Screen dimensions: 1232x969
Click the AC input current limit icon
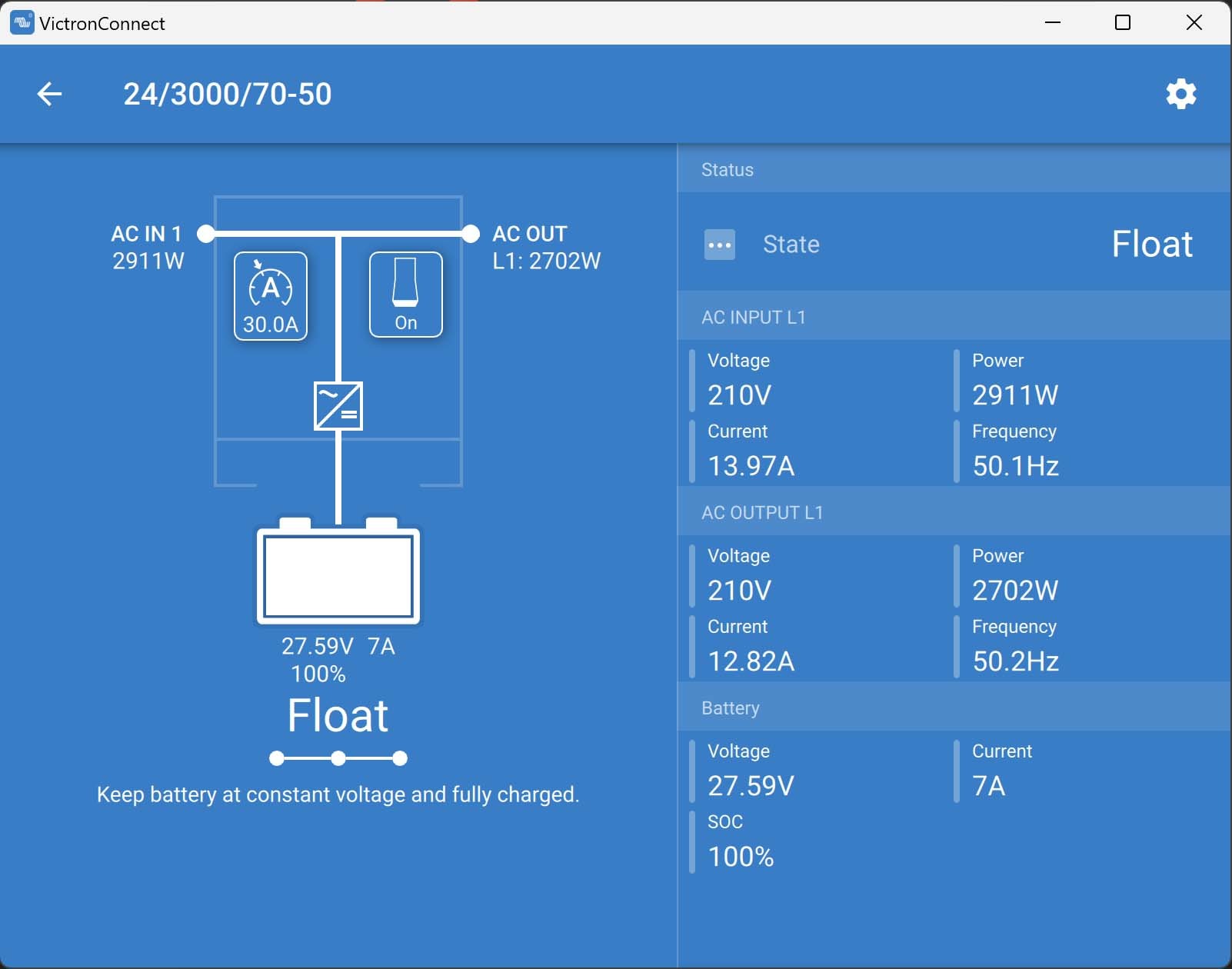(271, 295)
